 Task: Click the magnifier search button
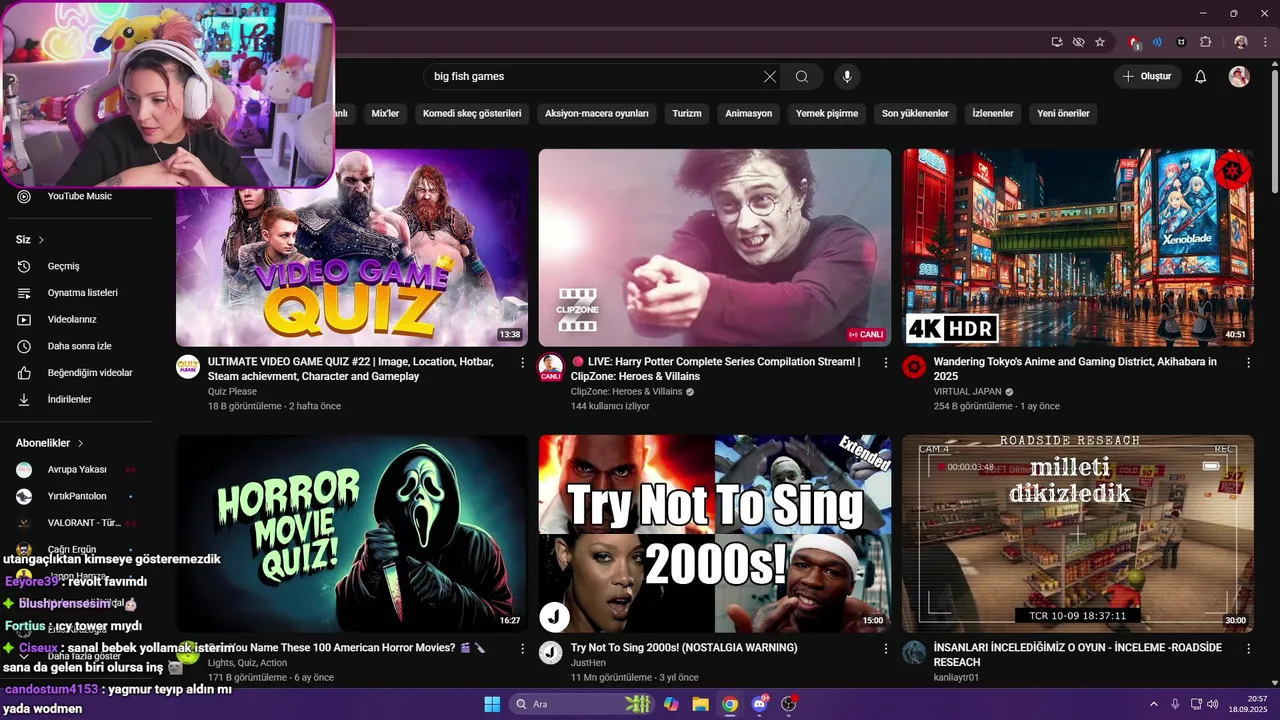[x=802, y=77]
